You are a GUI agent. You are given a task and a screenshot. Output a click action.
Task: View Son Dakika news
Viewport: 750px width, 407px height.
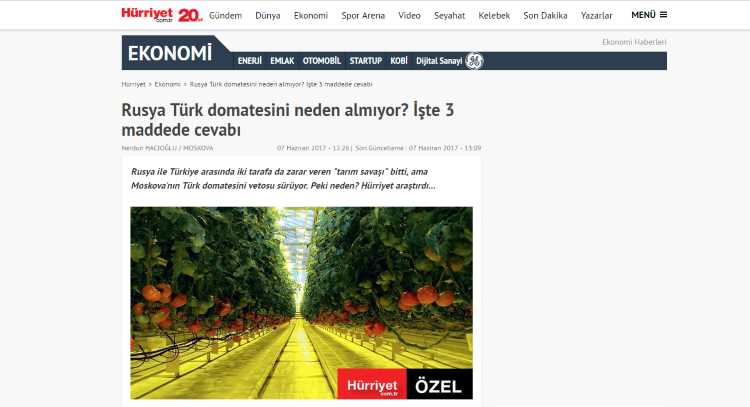point(545,15)
